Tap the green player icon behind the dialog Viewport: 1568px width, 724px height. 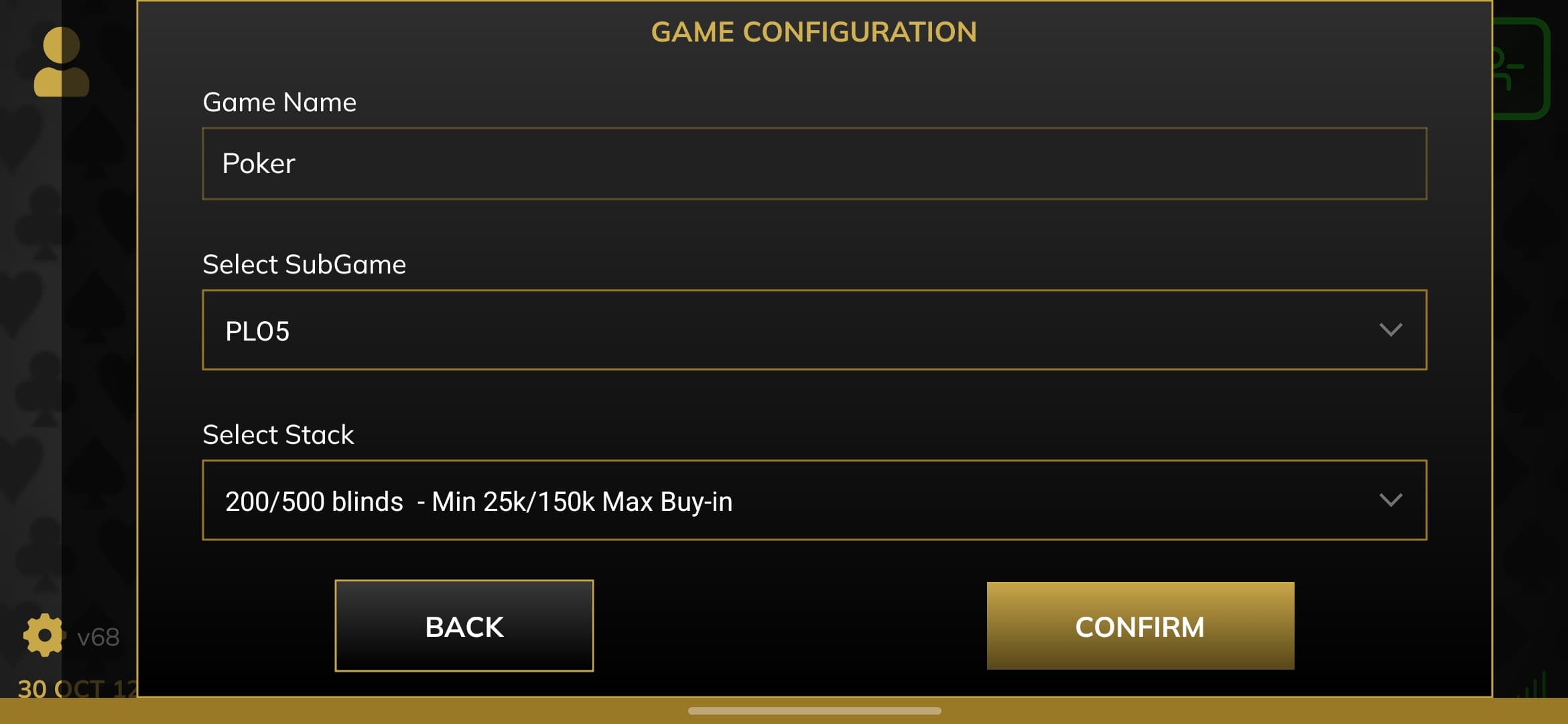[1520, 68]
